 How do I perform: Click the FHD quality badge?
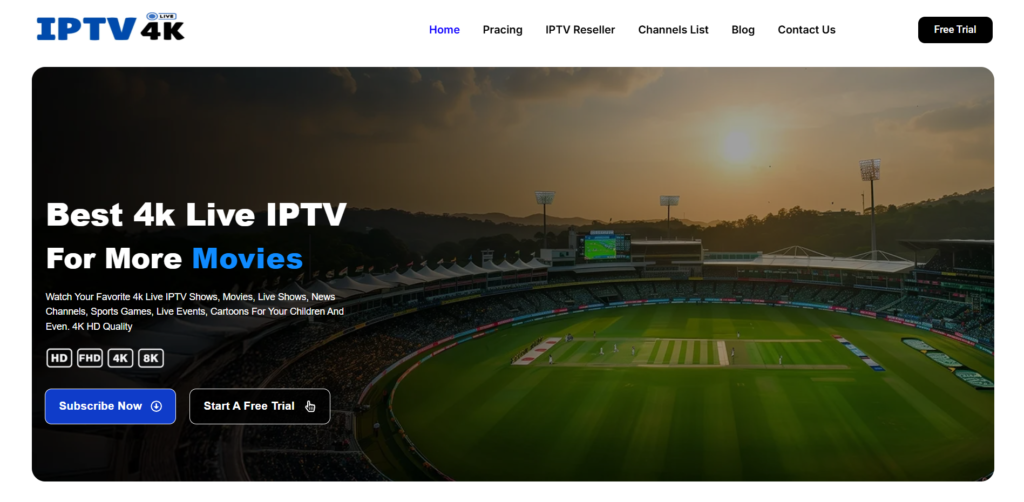pos(90,358)
